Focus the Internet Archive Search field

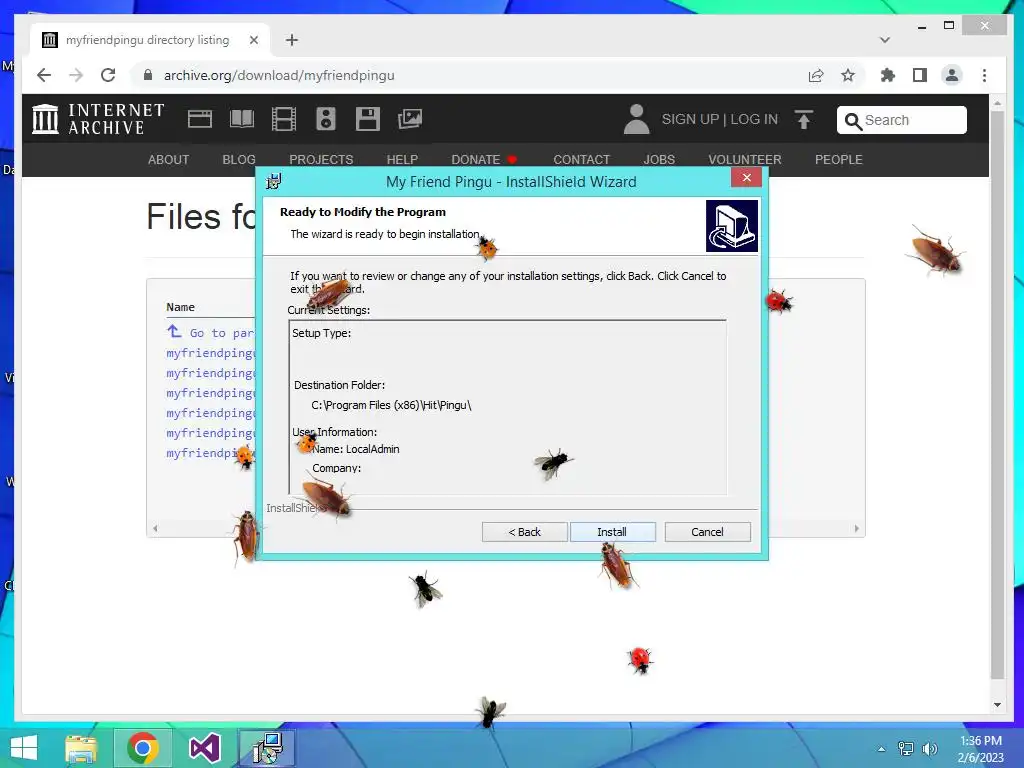coord(901,120)
